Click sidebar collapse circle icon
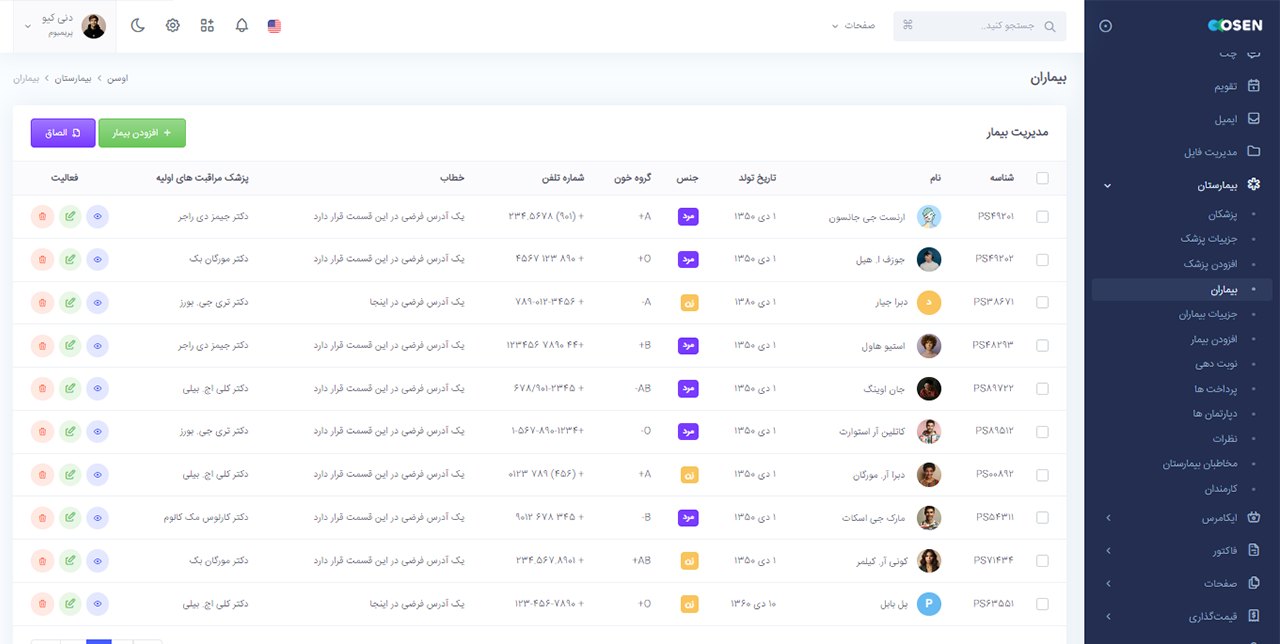 (x=1105, y=26)
